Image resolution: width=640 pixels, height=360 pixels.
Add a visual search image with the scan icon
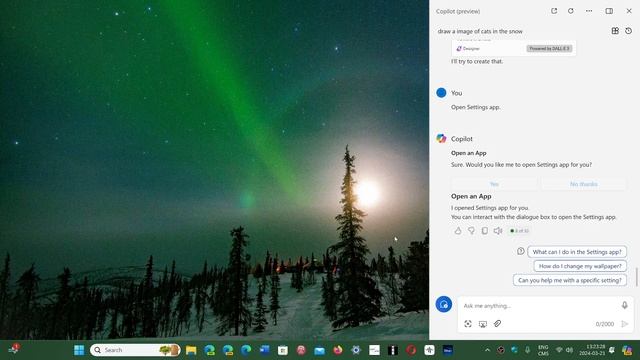coord(468,324)
